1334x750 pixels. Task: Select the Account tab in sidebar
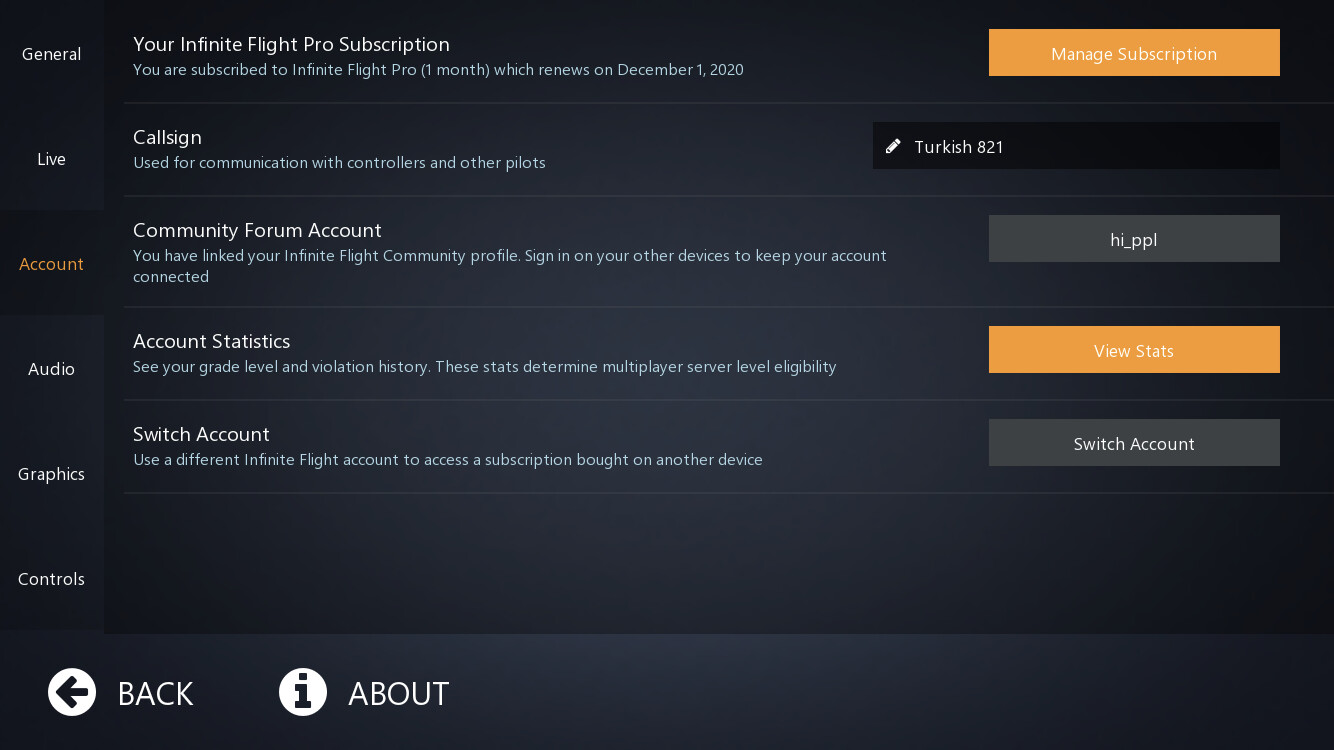[x=51, y=264]
